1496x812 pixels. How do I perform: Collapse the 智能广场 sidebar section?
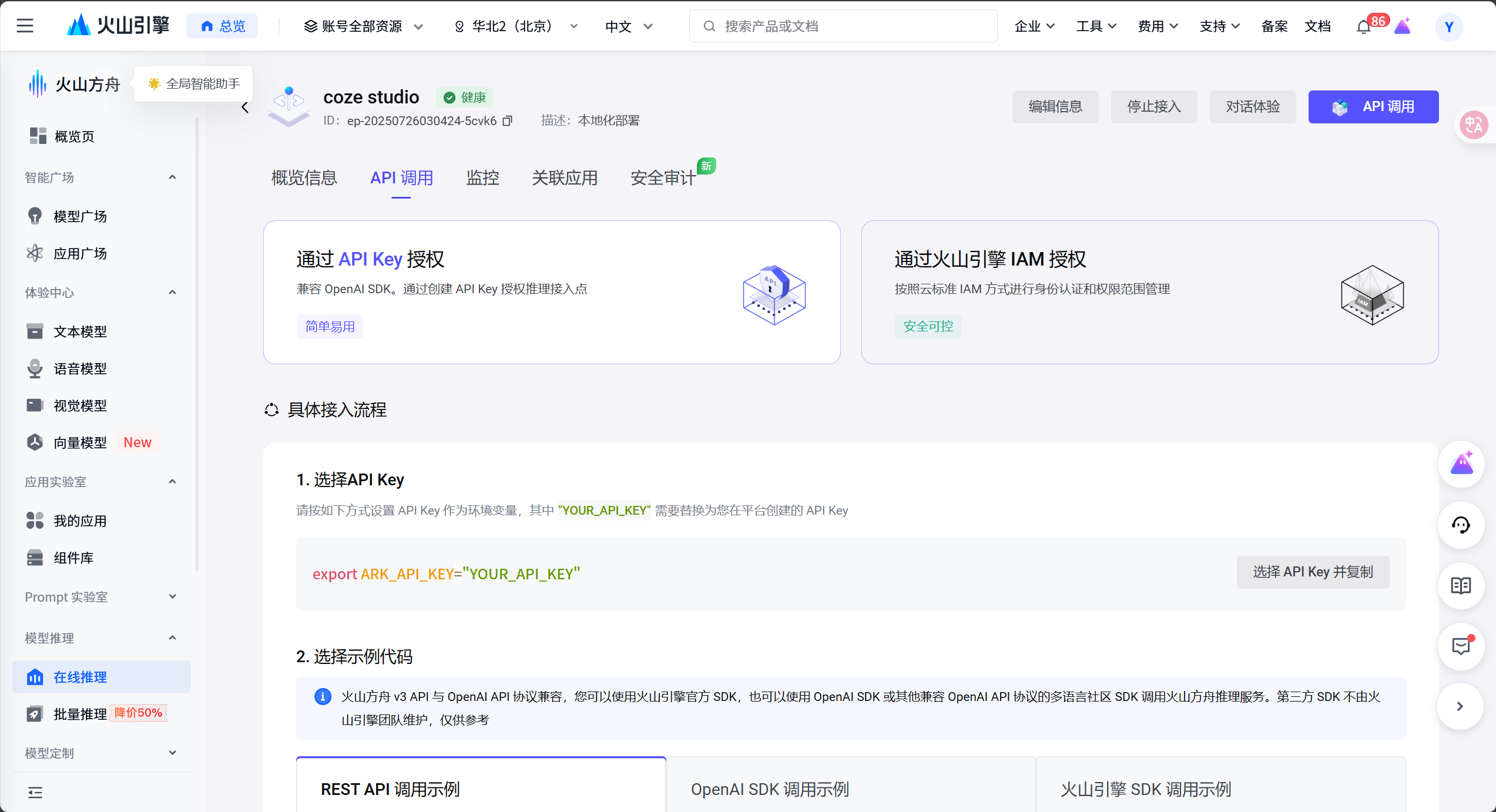(172, 177)
